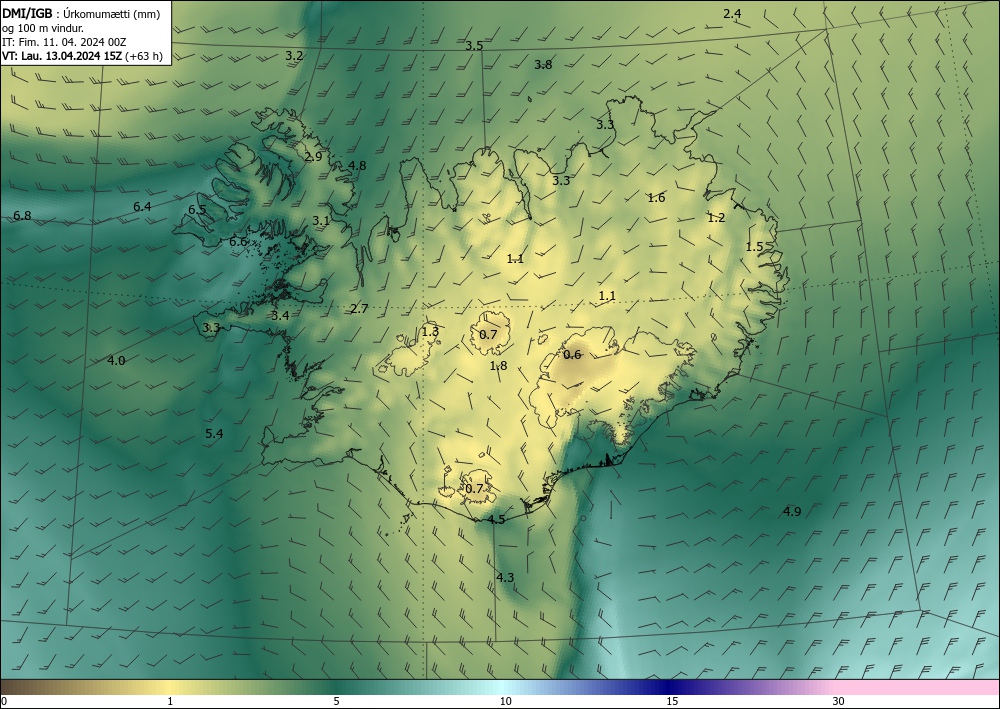
Task: Click the DMI/IGB Úrkomumætti (mm) title line
Action: (x=81, y=14)
